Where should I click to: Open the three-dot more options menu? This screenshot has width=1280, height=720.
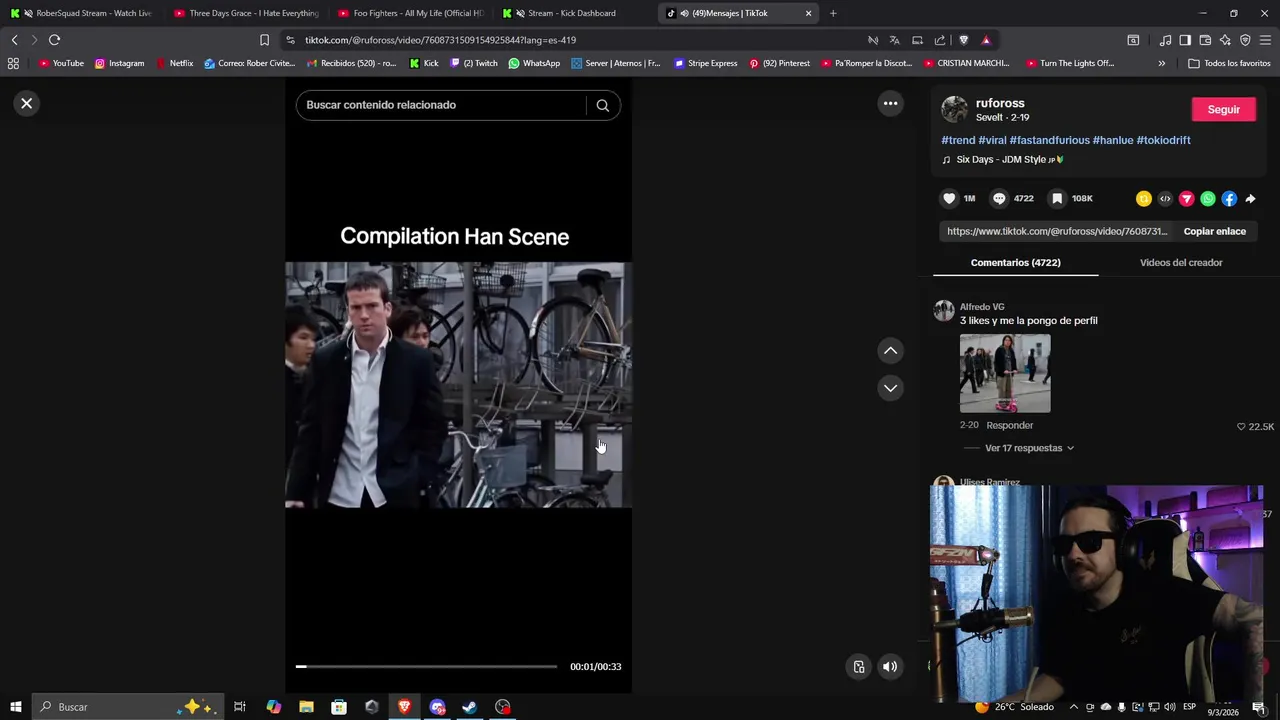890,103
